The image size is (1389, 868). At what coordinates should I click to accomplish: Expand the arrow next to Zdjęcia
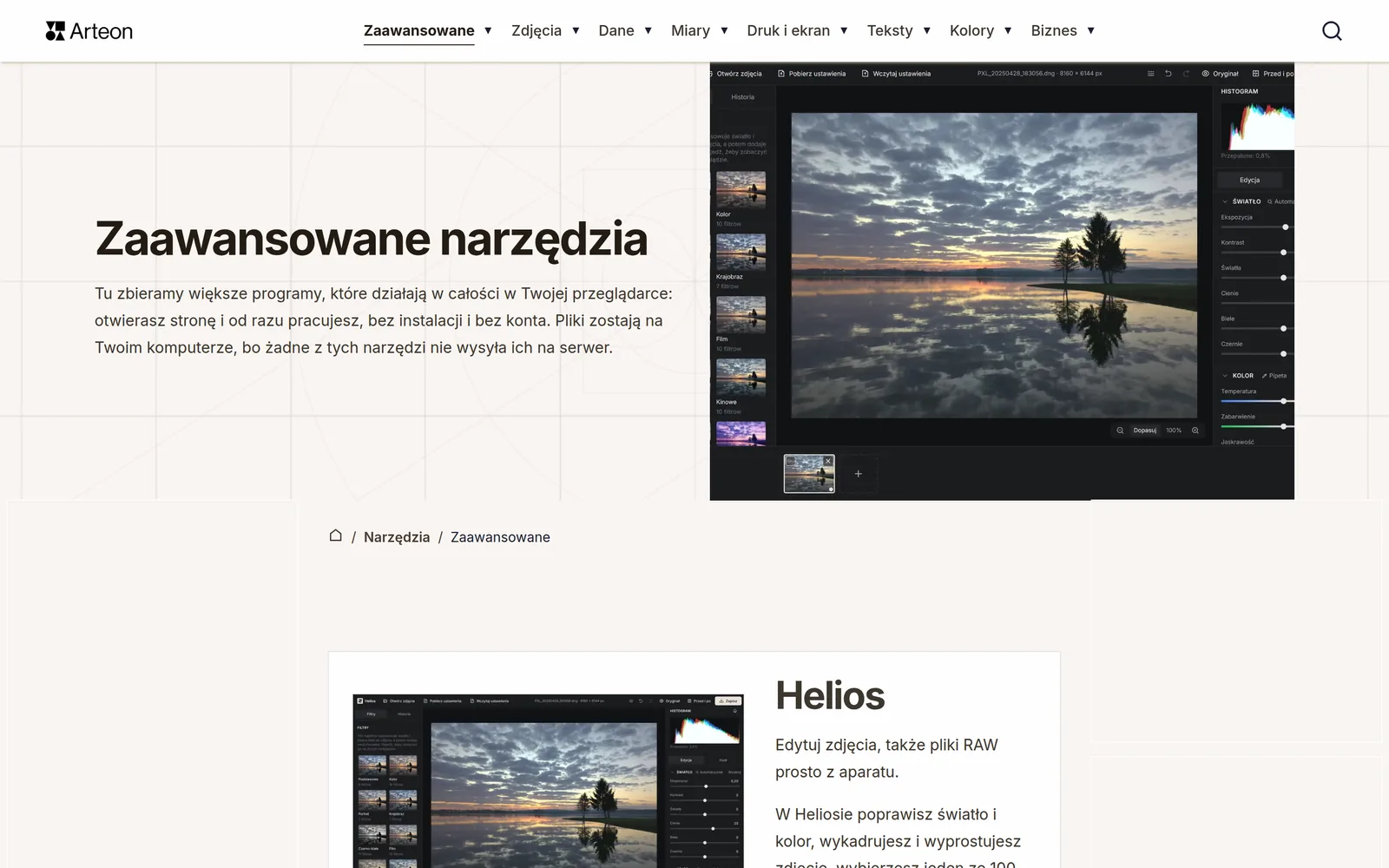(576, 30)
